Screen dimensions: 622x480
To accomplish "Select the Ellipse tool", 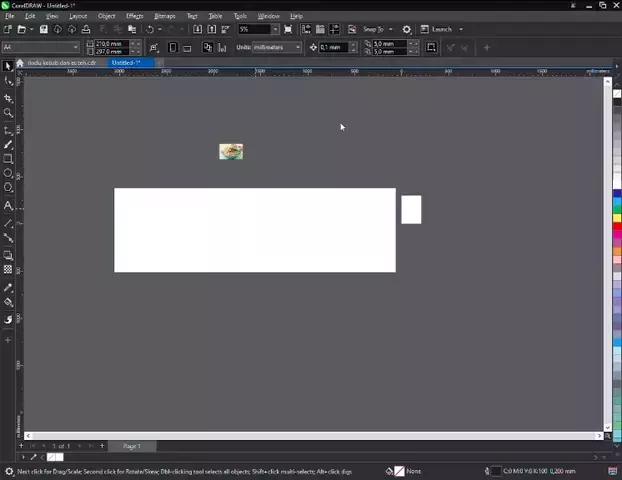I will [x=8, y=173].
